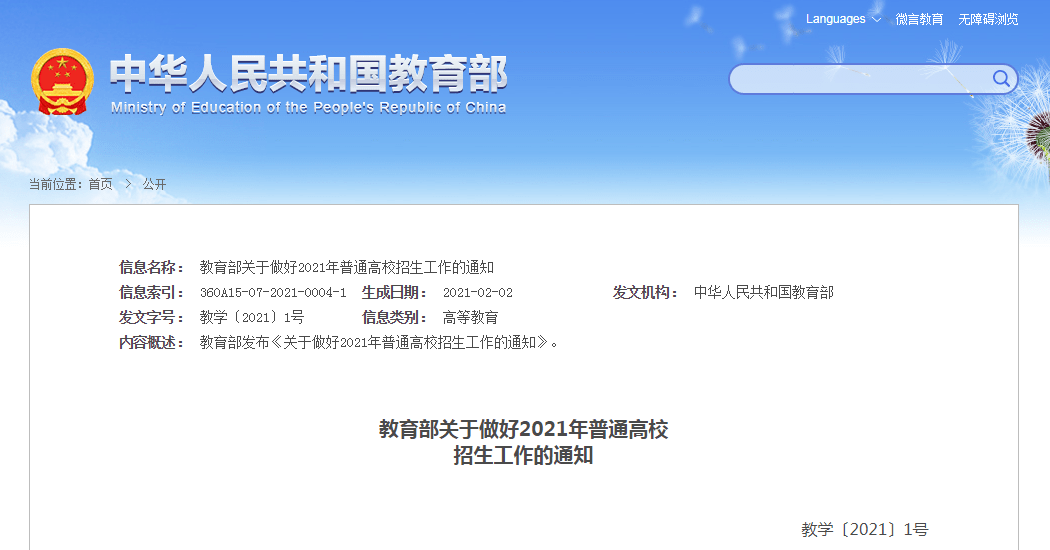
Task: Click the 生成日期 label
Action: pos(394,292)
